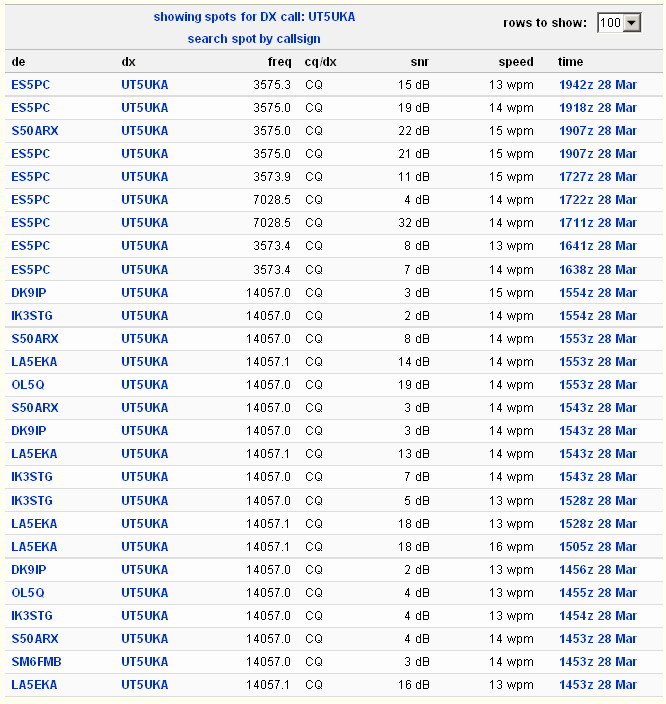
Task: Click the 1722z 28 Mar time link
Action: [598, 200]
